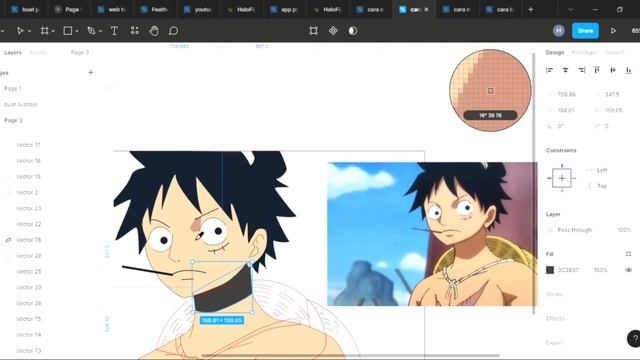The width and height of the screenshot is (640, 360).
Task: Close the active cara file tab
Action: (x=427, y=9)
